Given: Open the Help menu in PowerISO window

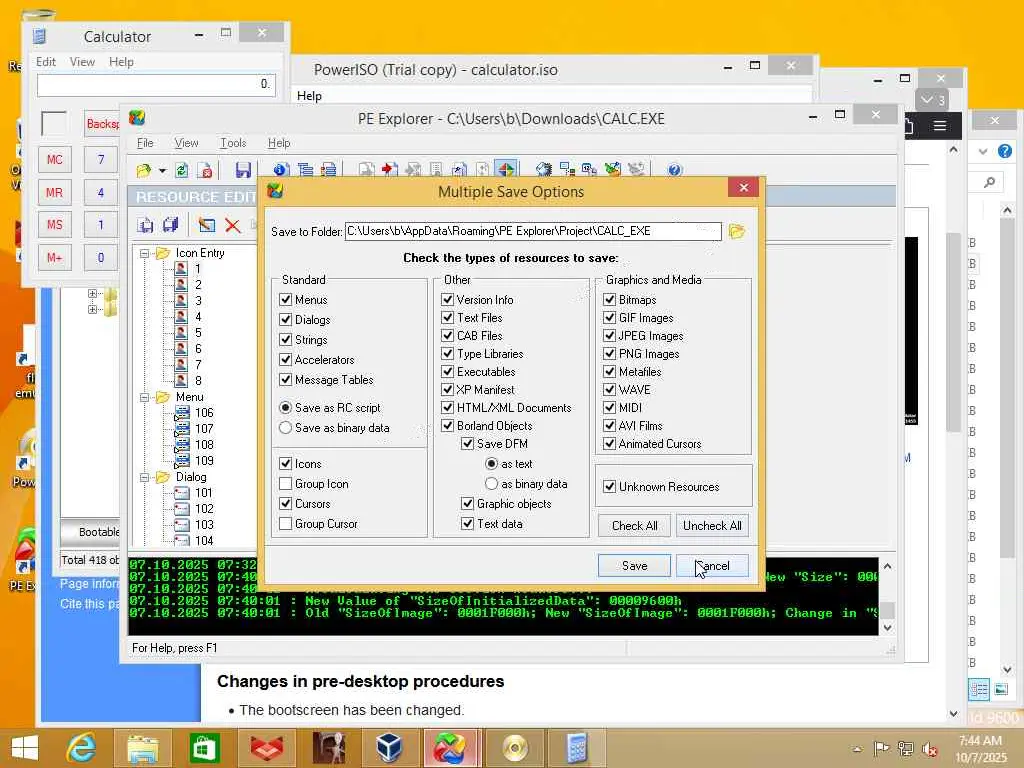Looking at the screenshot, I should (310, 96).
